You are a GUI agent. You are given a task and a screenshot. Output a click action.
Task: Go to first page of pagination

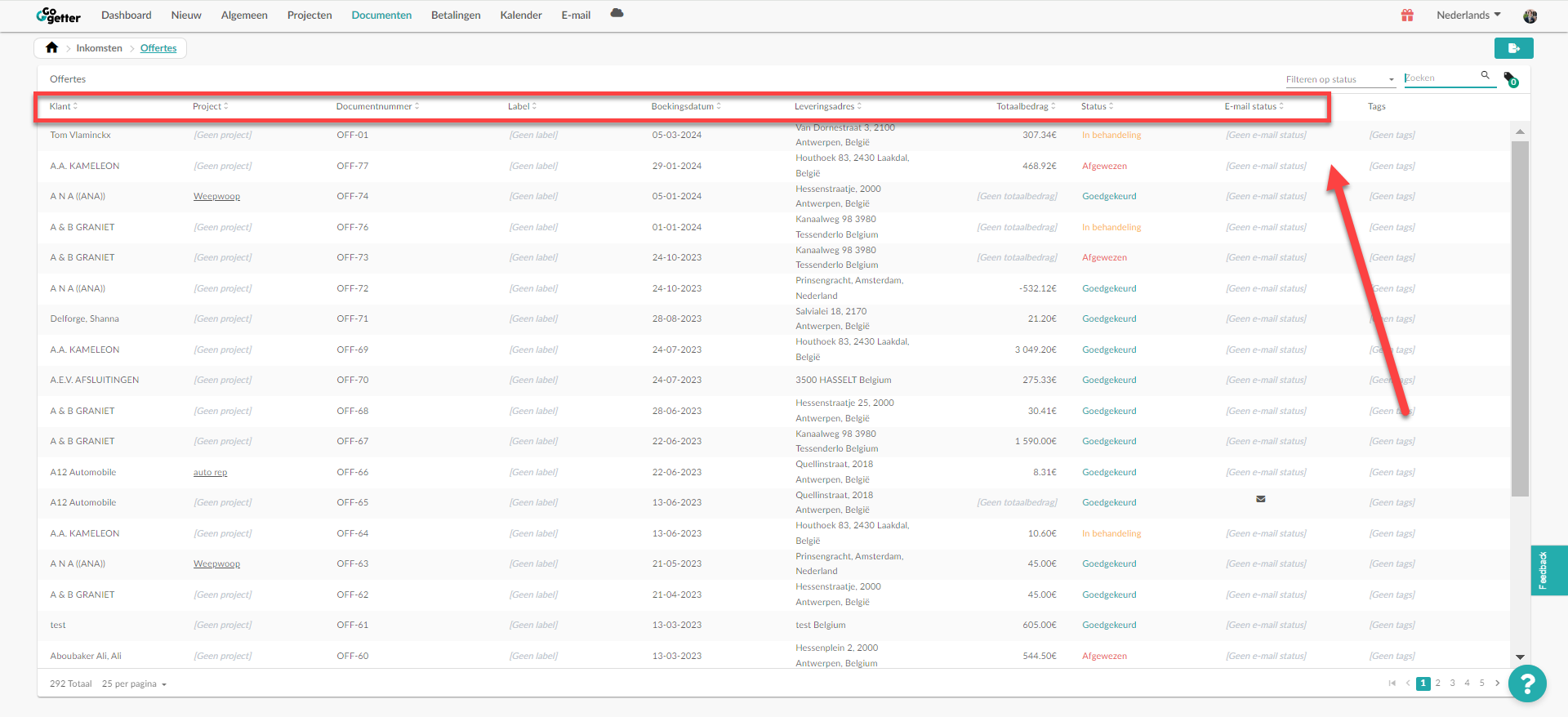click(1392, 684)
